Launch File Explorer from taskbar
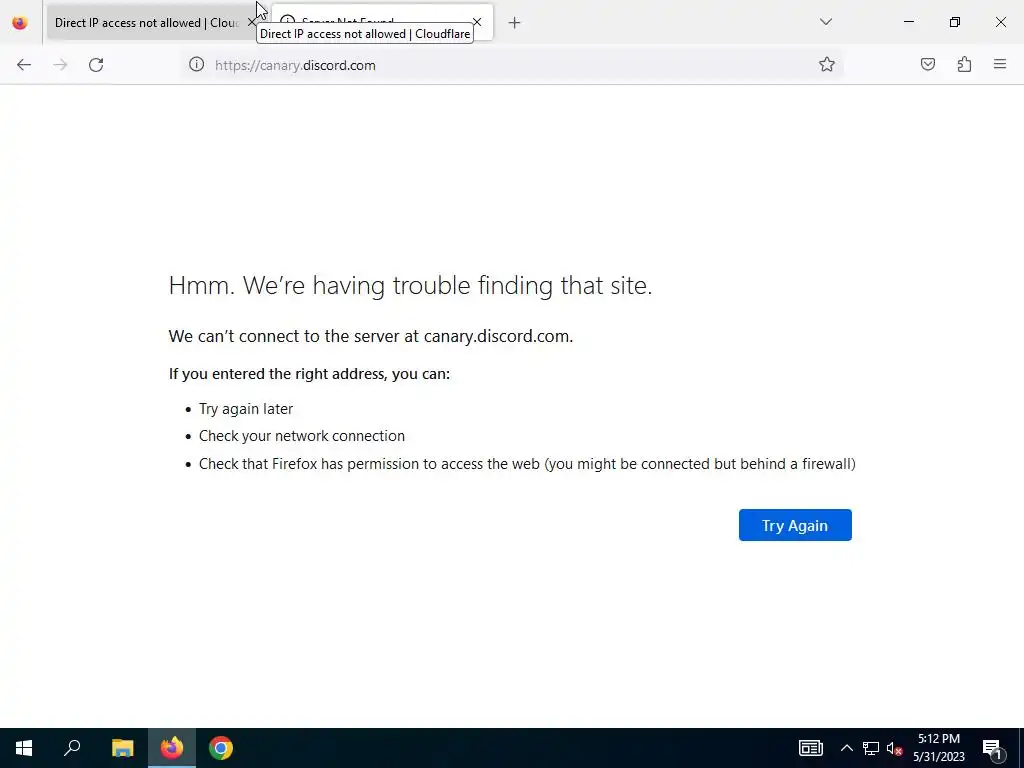The height and width of the screenshot is (768, 1024). 122,748
